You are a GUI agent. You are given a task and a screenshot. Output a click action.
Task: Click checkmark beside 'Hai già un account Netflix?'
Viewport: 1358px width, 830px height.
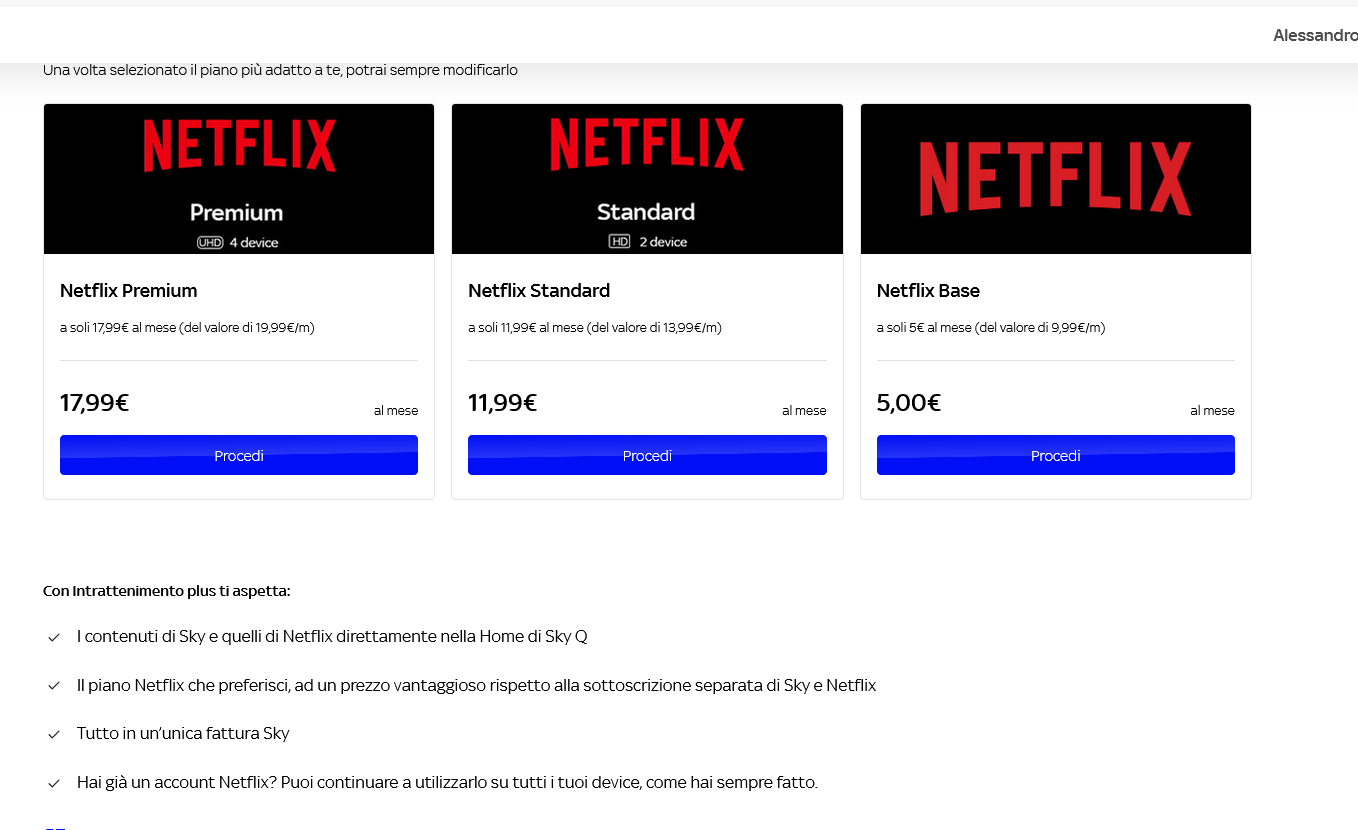coord(54,783)
